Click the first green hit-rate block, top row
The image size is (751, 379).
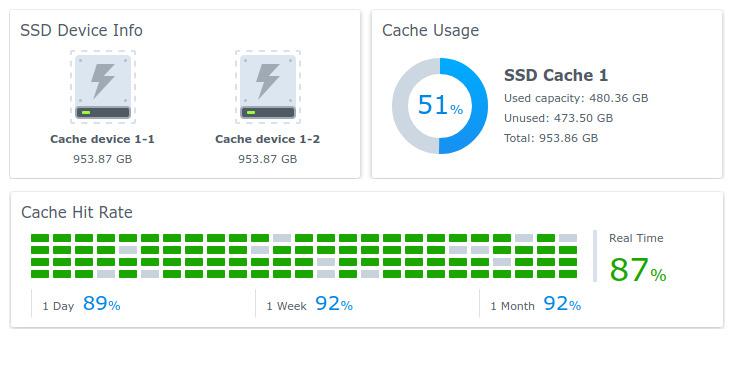(40, 238)
